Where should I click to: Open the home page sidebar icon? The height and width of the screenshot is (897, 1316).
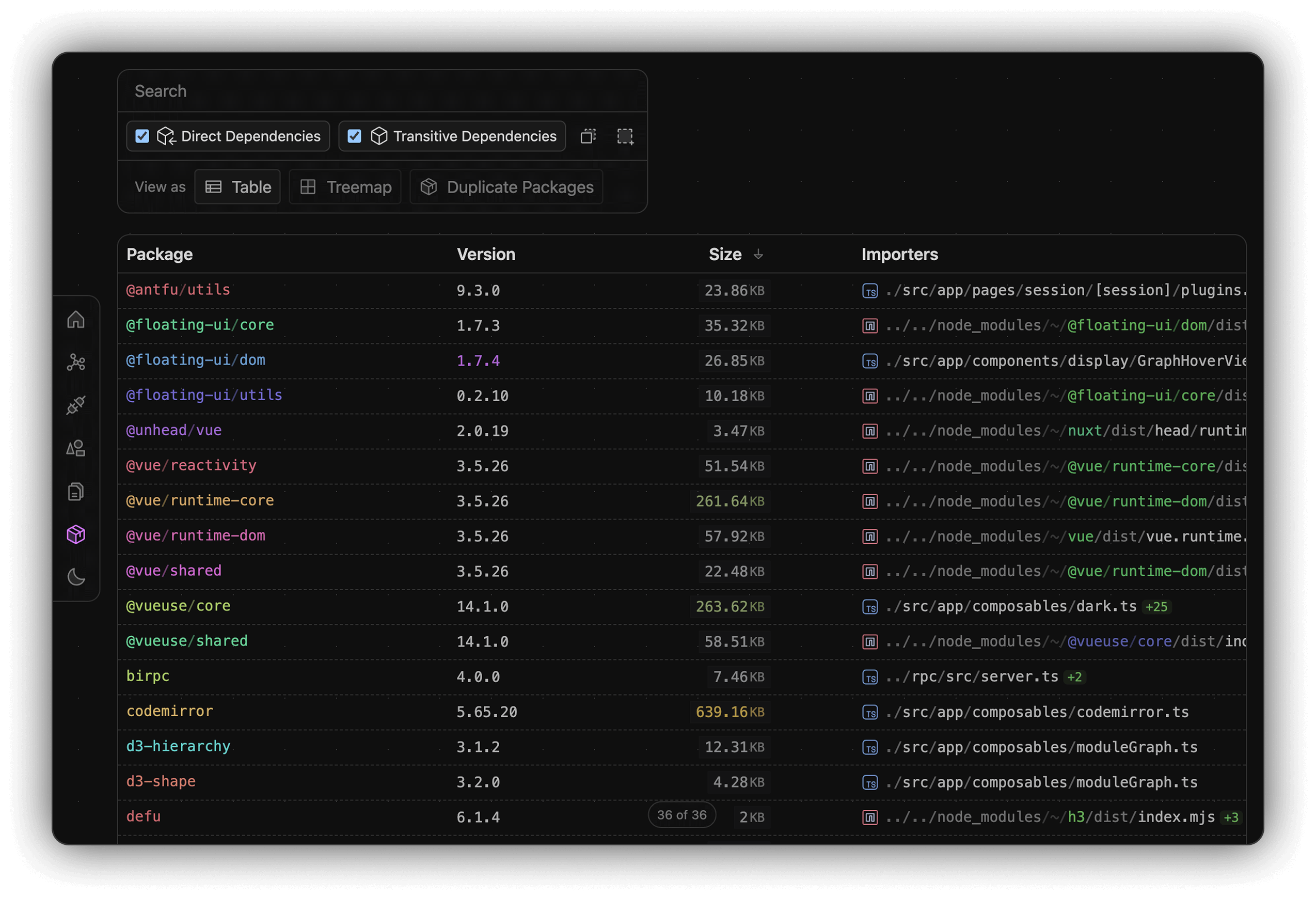pos(76,320)
